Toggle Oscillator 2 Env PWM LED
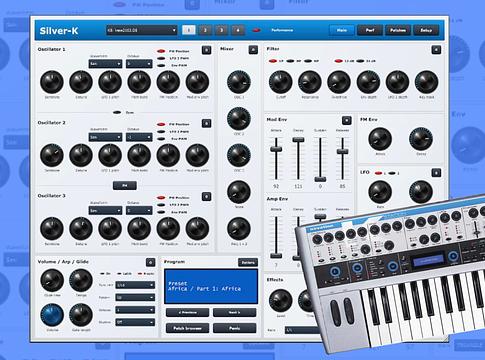 point(161,139)
